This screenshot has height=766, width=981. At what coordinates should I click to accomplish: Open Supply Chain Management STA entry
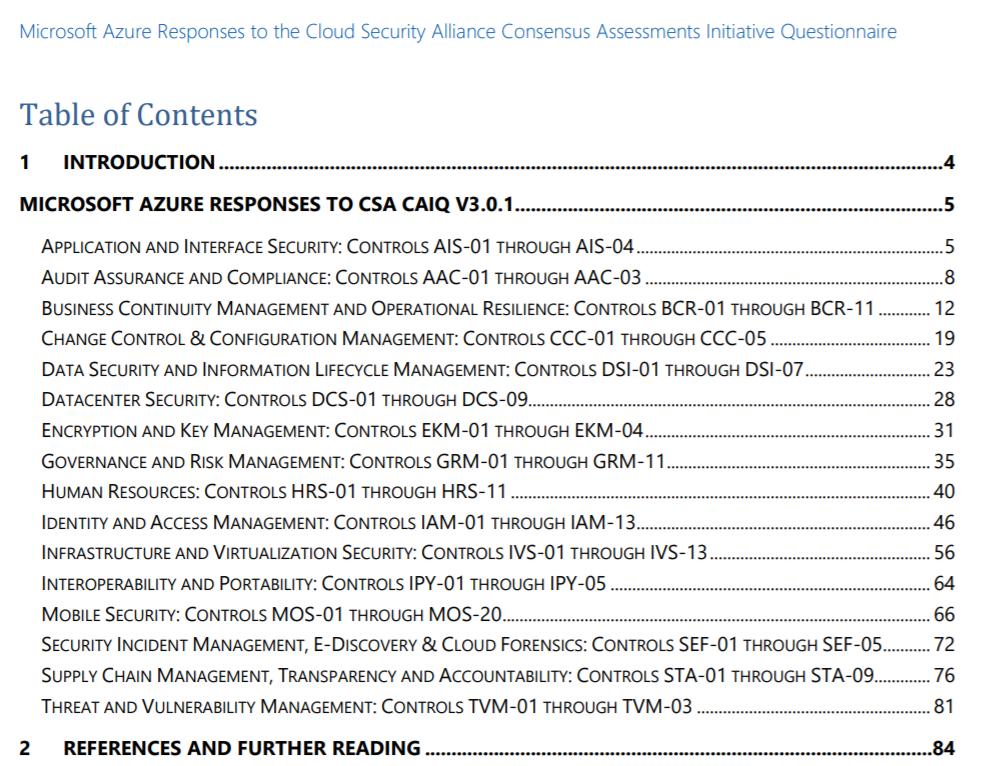[x=498, y=675]
